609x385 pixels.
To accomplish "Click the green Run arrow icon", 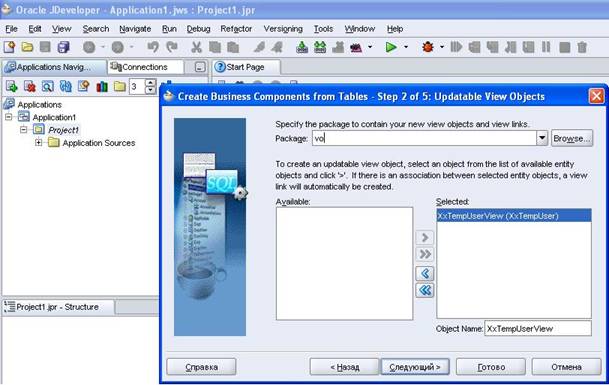I will point(391,47).
